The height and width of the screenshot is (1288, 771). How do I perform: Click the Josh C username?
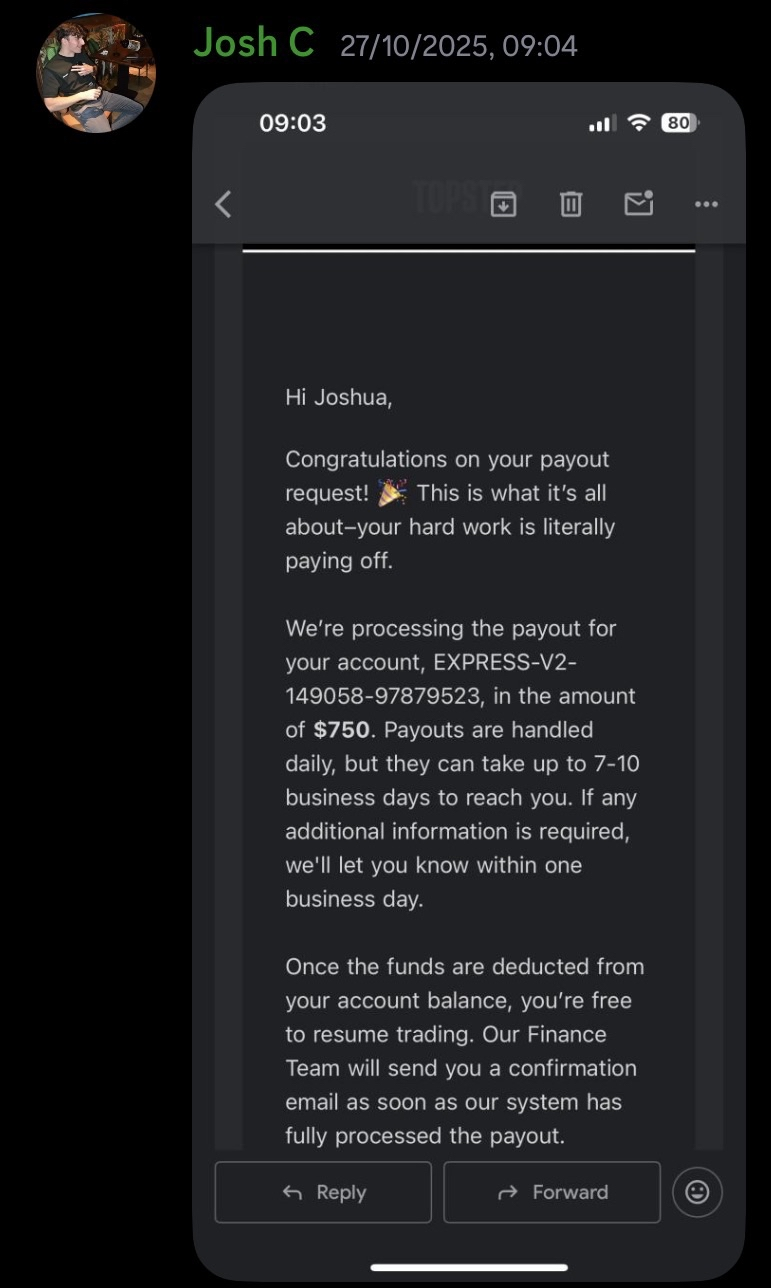[254, 43]
